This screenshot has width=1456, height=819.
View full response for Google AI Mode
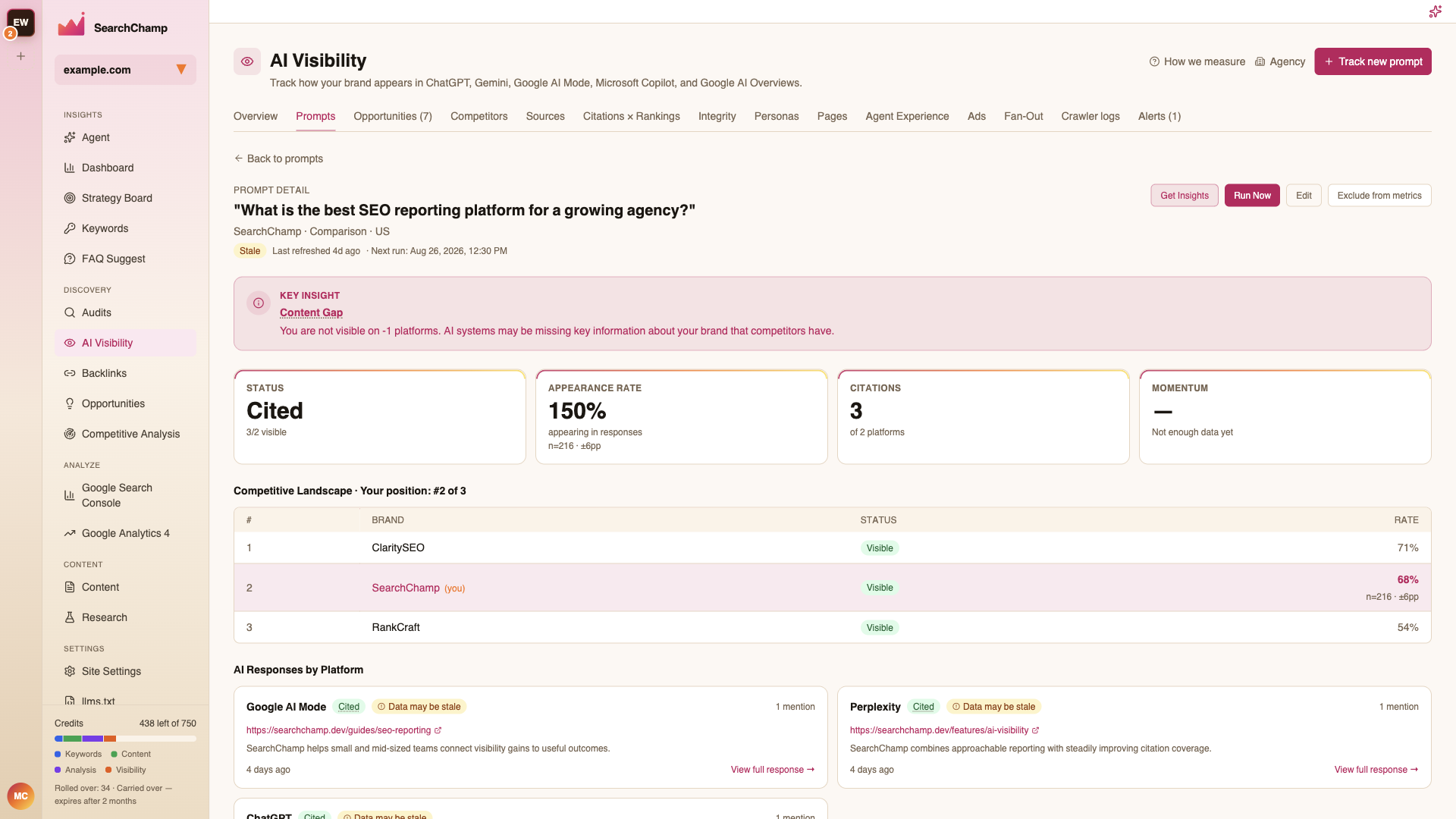(773, 770)
